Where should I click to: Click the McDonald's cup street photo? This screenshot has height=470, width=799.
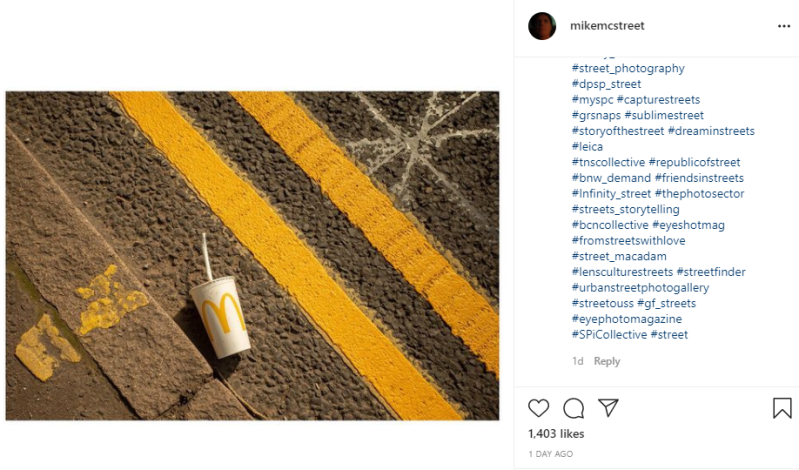[252, 256]
